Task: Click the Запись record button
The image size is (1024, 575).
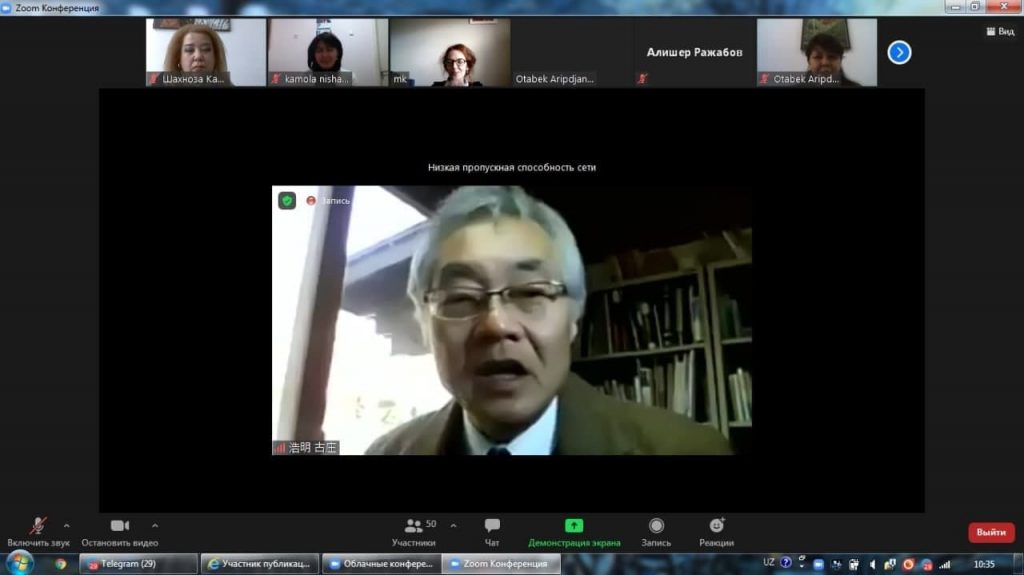Action: tap(656, 531)
